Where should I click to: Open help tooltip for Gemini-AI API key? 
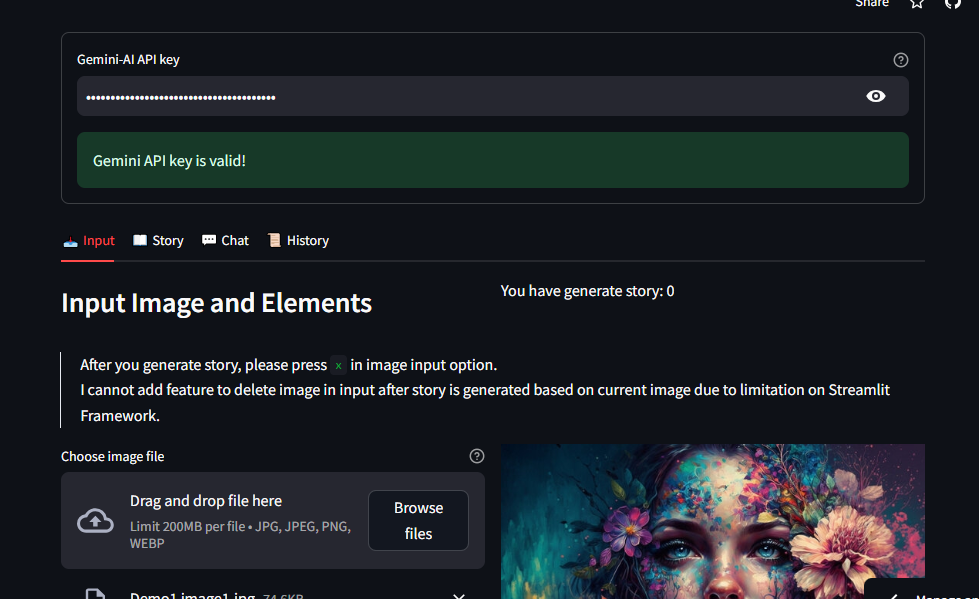900,60
